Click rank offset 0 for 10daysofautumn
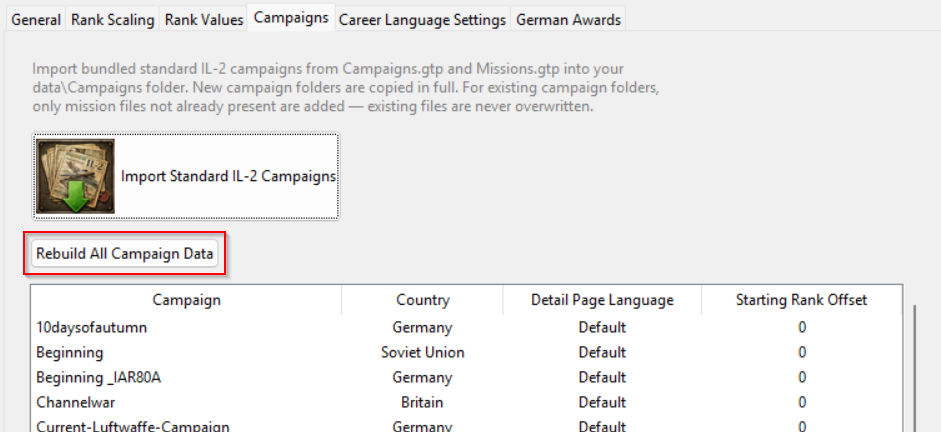 (x=802, y=328)
